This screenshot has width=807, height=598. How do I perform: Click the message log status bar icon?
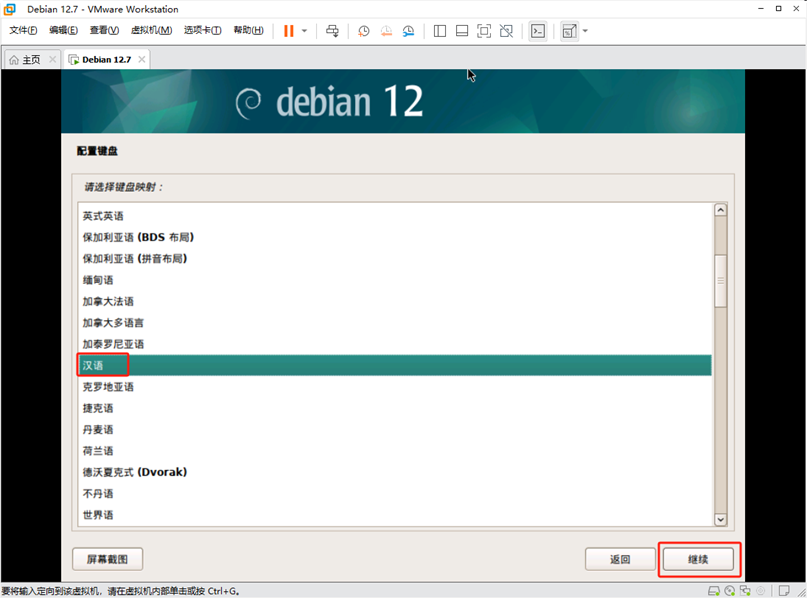(x=784, y=591)
